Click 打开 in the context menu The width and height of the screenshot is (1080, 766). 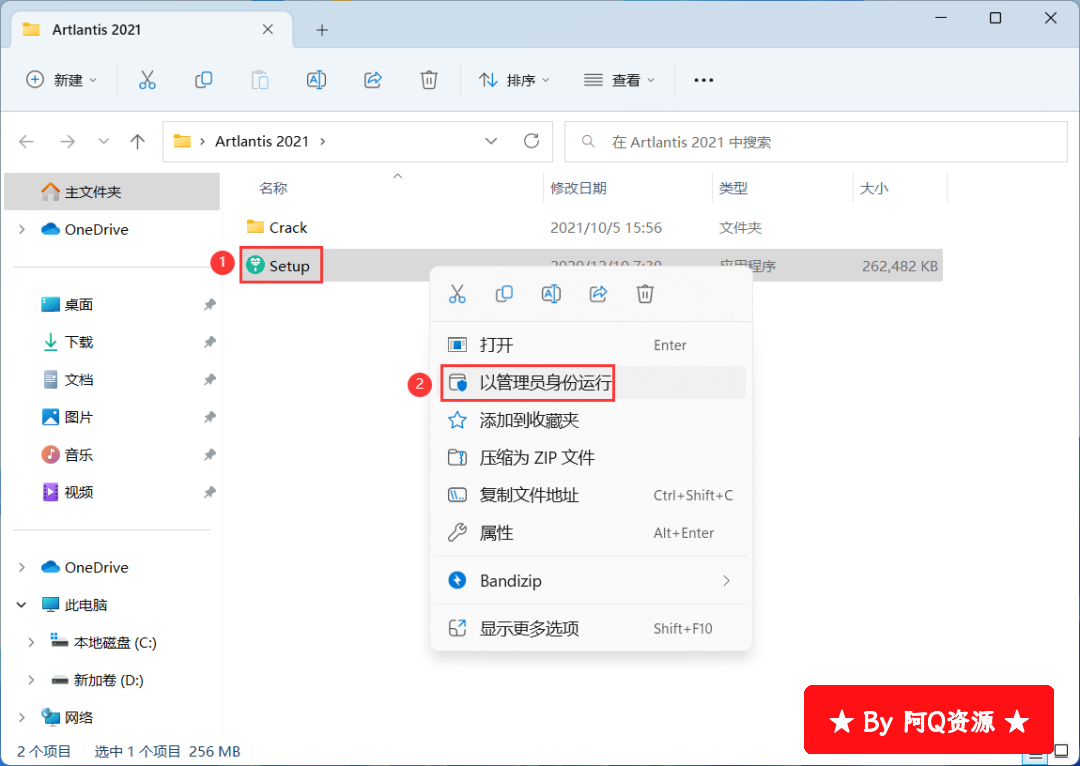(x=591, y=345)
